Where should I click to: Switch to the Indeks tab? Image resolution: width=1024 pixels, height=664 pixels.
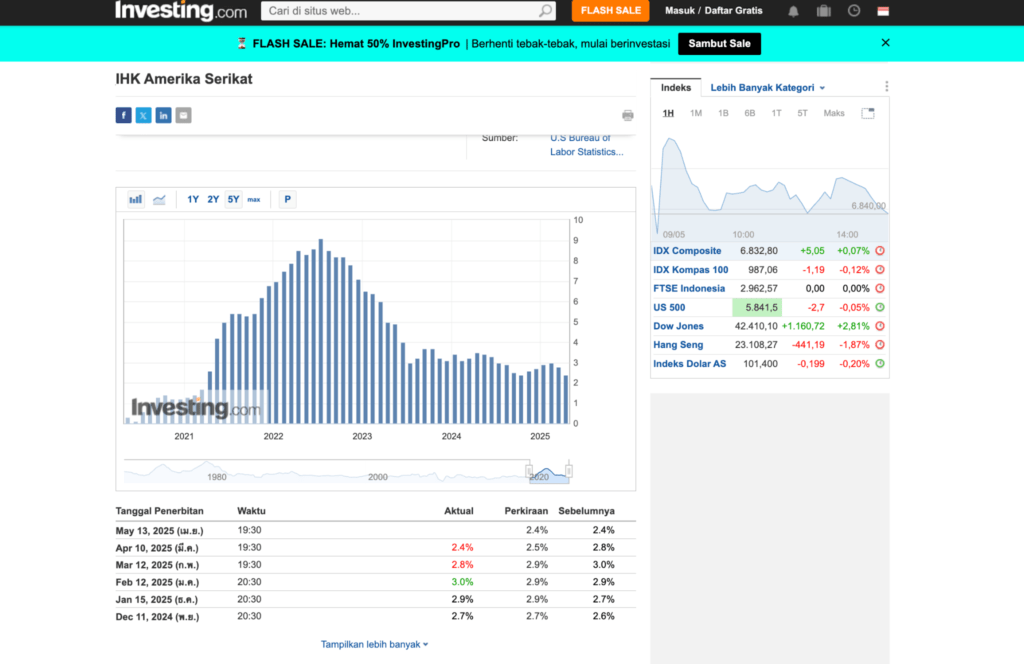[x=675, y=87]
